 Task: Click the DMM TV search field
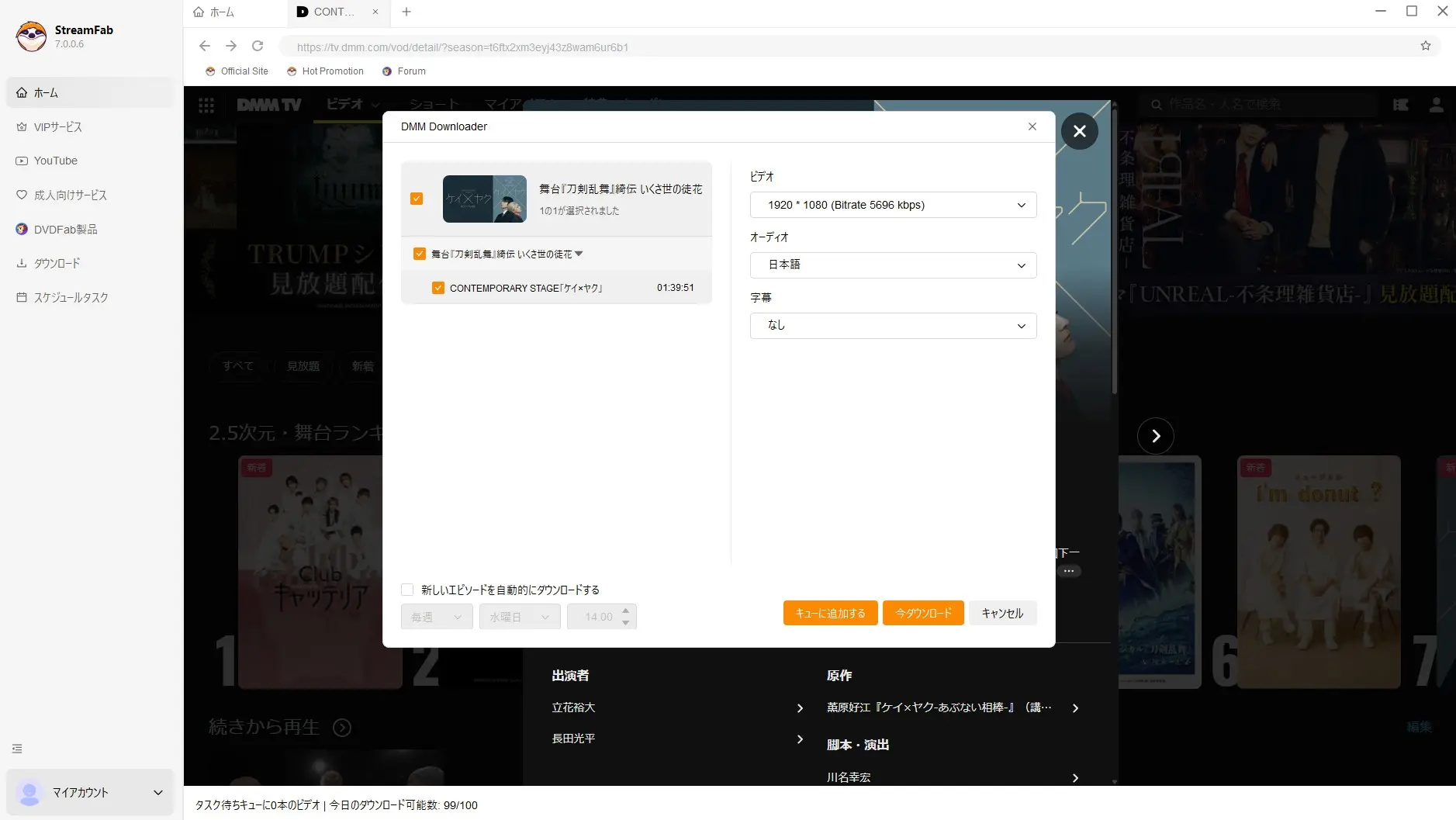(x=1257, y=104)
